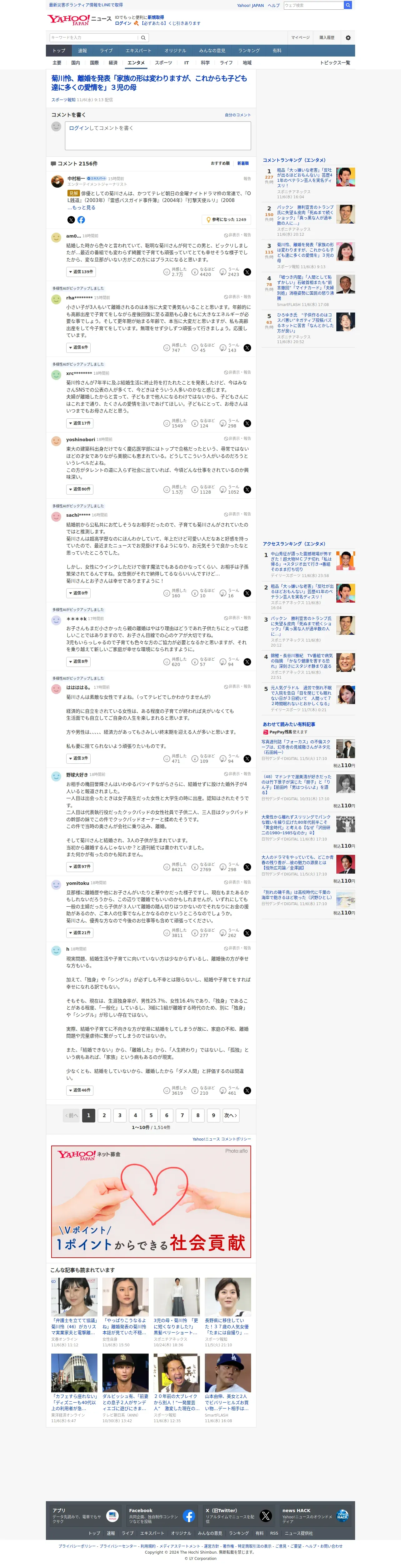The image size is (401, 1568).
Task: Click the web search magnifier button
Action: pos(348,5)
